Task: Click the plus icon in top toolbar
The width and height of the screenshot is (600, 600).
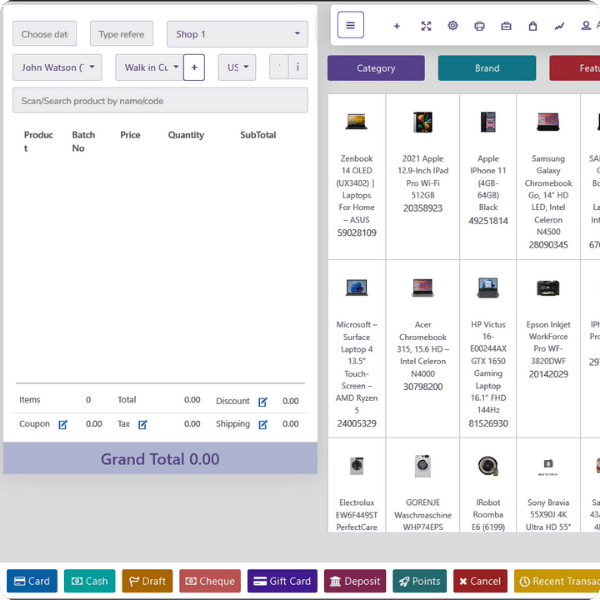Action: [x=397, y=26]
